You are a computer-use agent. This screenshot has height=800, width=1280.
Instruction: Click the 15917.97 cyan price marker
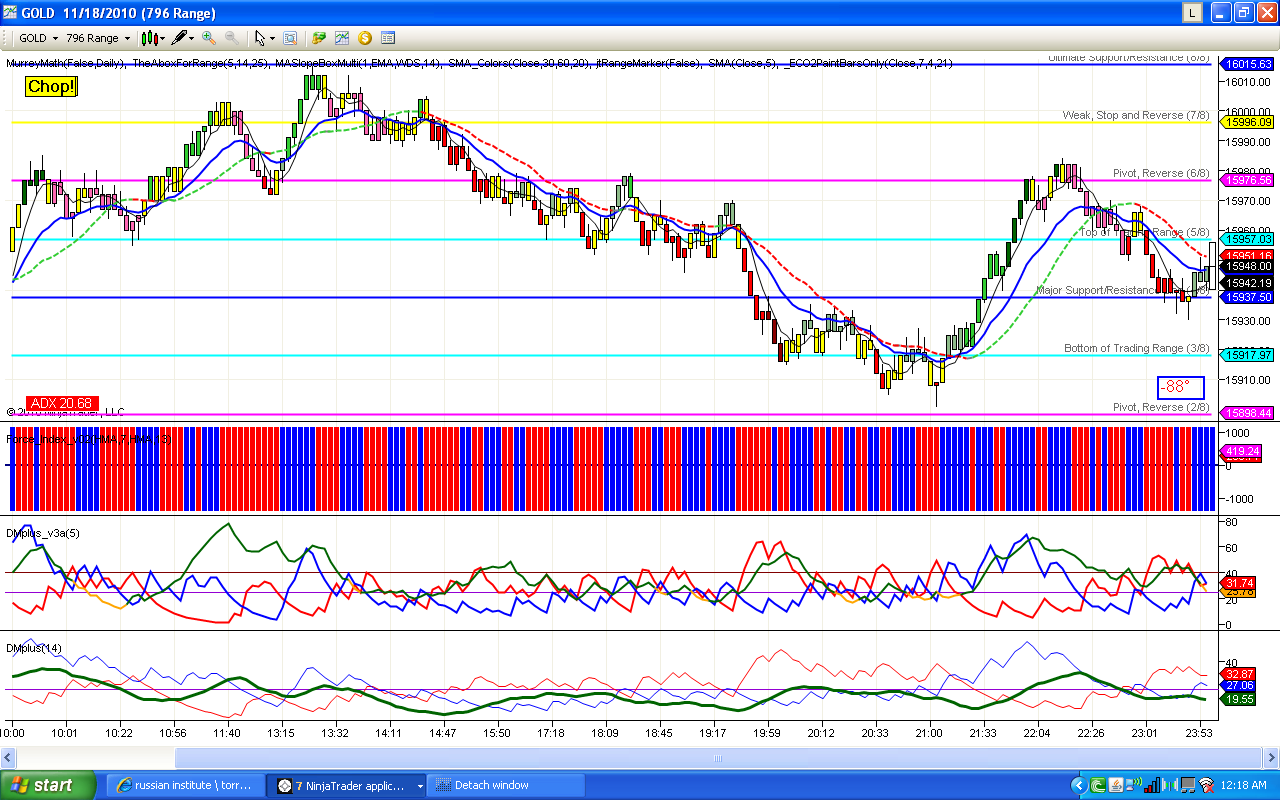coord(1246,355)
